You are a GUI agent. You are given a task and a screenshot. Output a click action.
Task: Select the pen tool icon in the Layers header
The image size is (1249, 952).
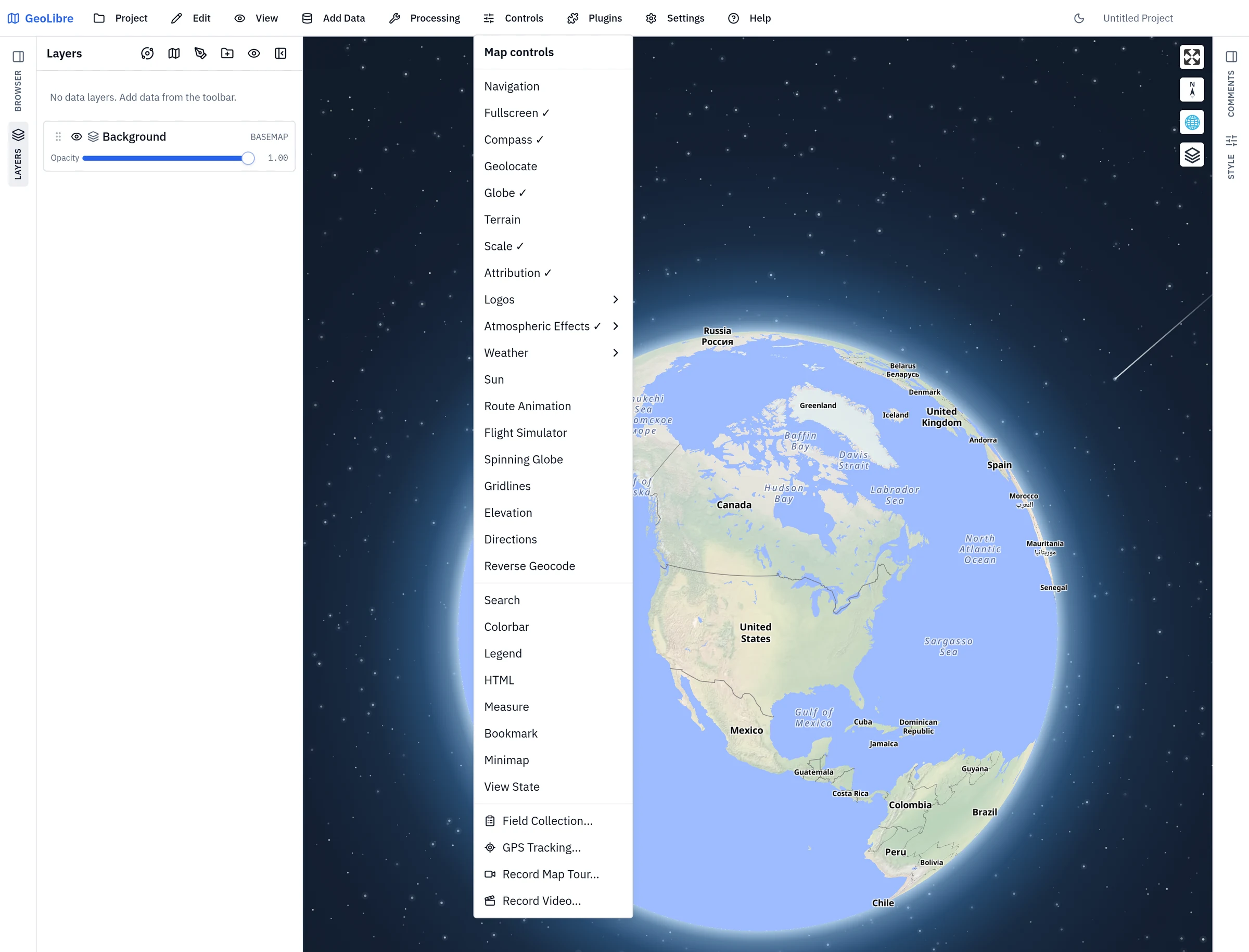200,53
